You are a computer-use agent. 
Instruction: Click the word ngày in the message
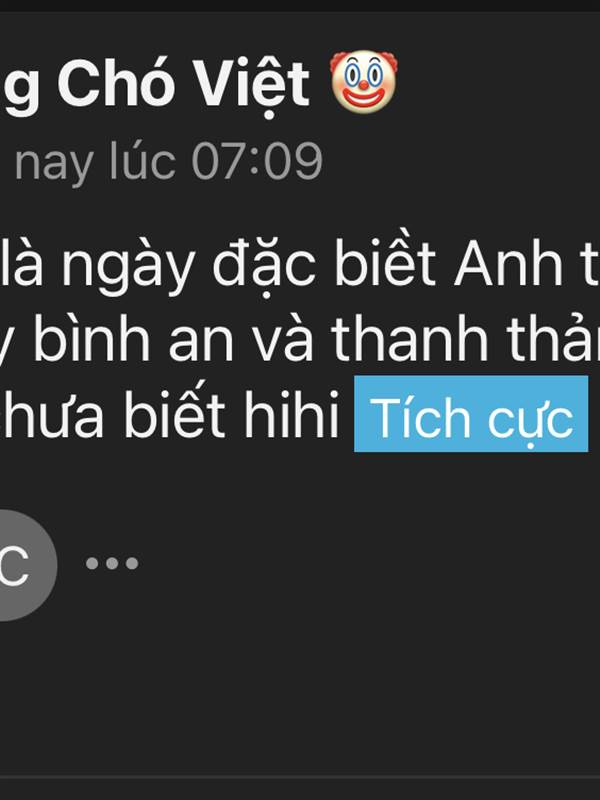(x=128, y=267)
